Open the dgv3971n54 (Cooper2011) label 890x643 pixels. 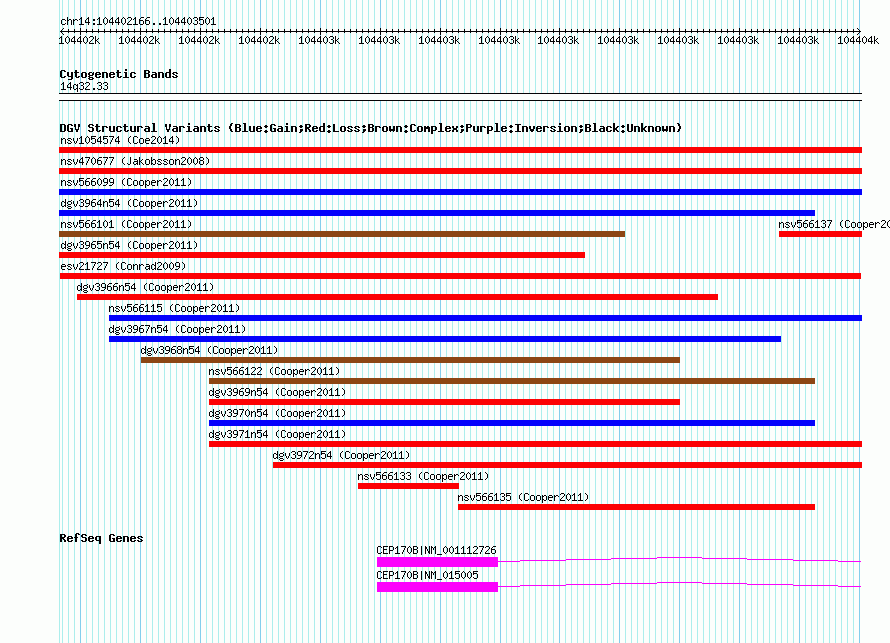point(277,434)
